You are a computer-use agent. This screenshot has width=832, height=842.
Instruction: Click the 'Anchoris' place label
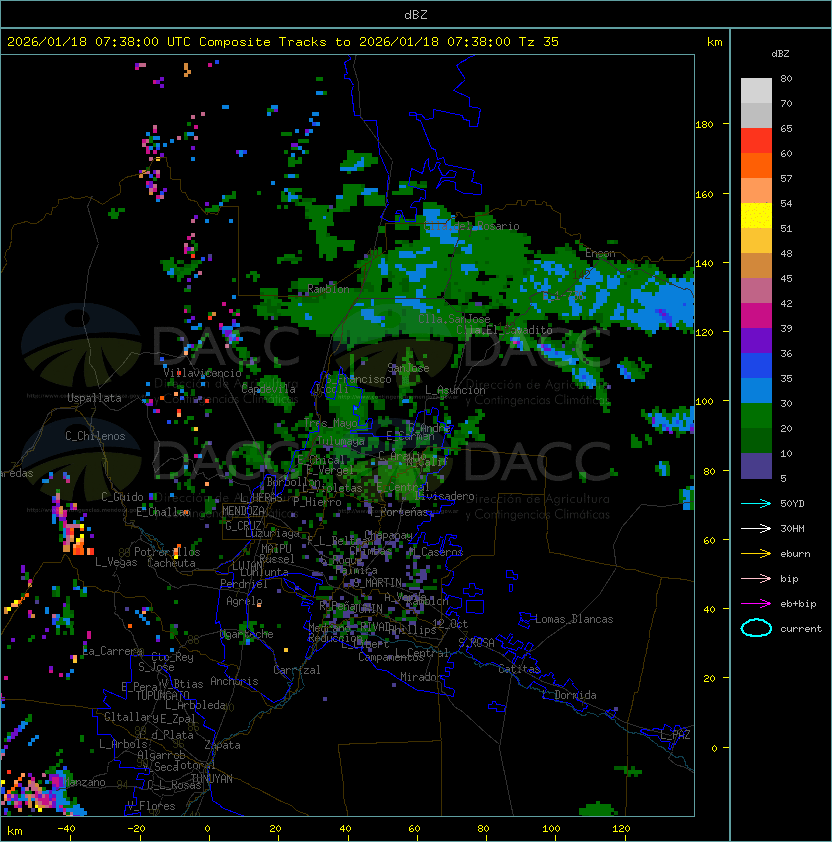tap(234, 681)
